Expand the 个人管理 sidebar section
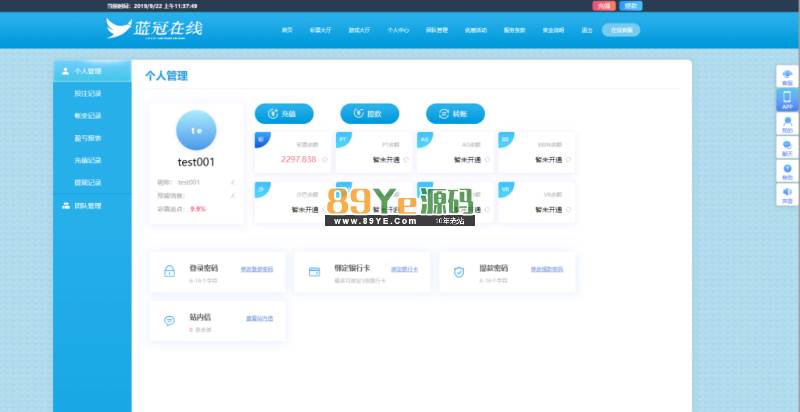The height and width of the screenshot is (412, 800). click(92, 72)
